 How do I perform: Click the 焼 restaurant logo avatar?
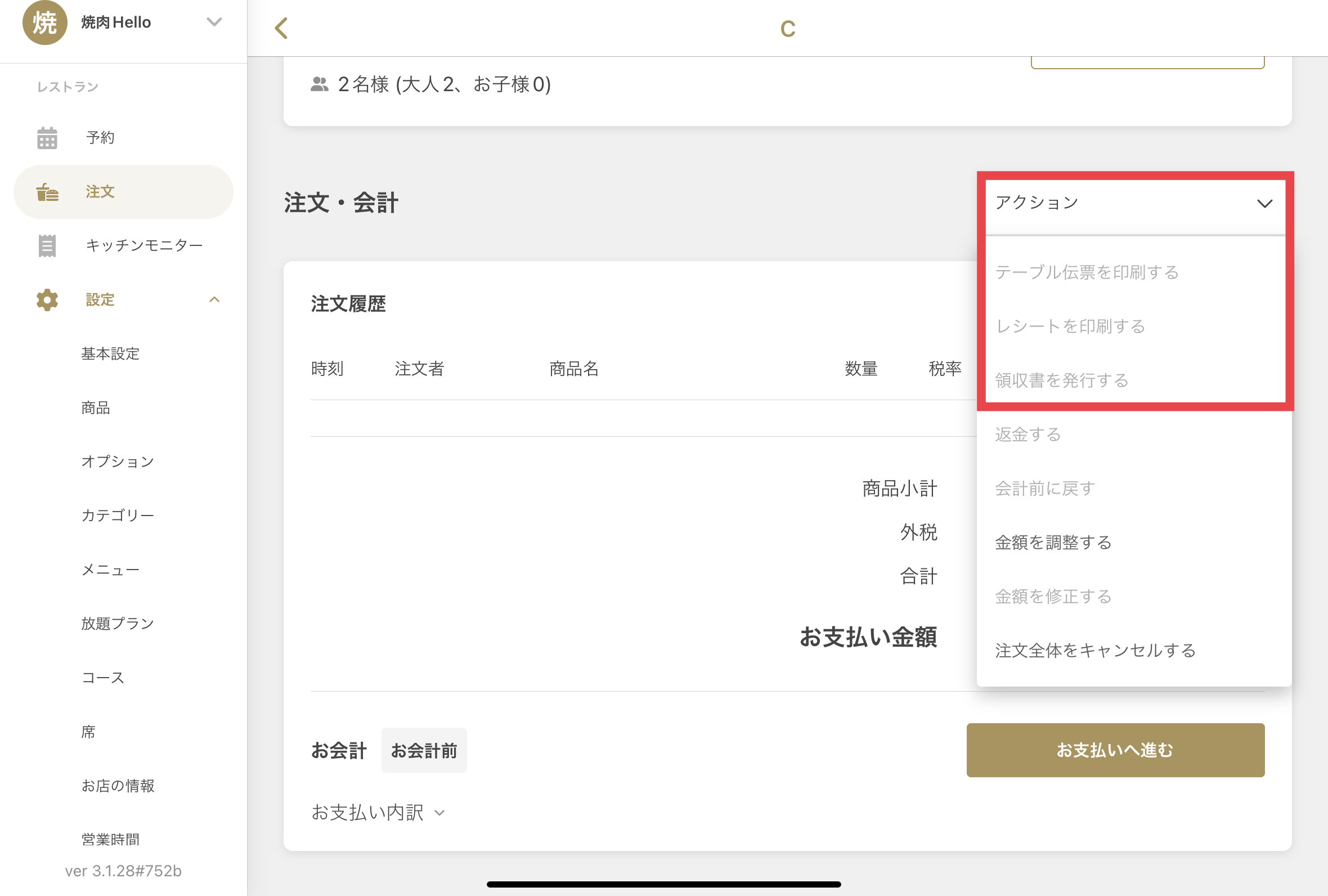45,23
